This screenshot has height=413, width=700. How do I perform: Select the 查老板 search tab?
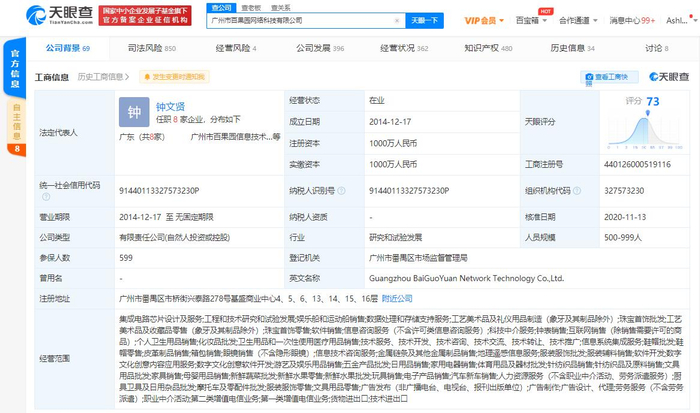[251, 8]
